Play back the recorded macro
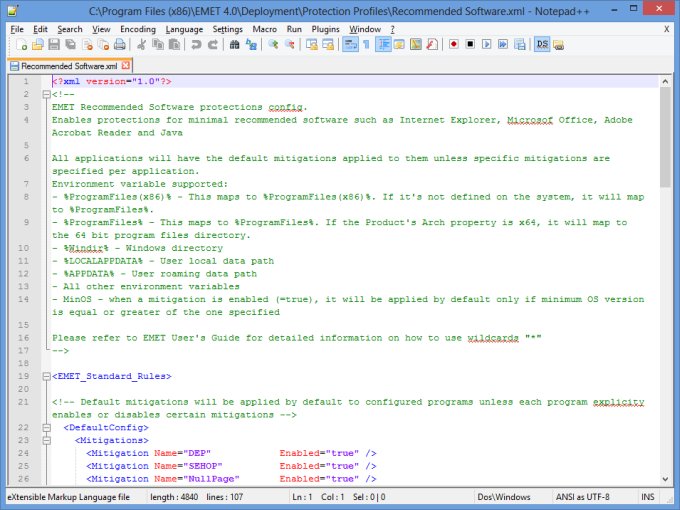The height and width of the screenshot is (510, 680). 487,44
